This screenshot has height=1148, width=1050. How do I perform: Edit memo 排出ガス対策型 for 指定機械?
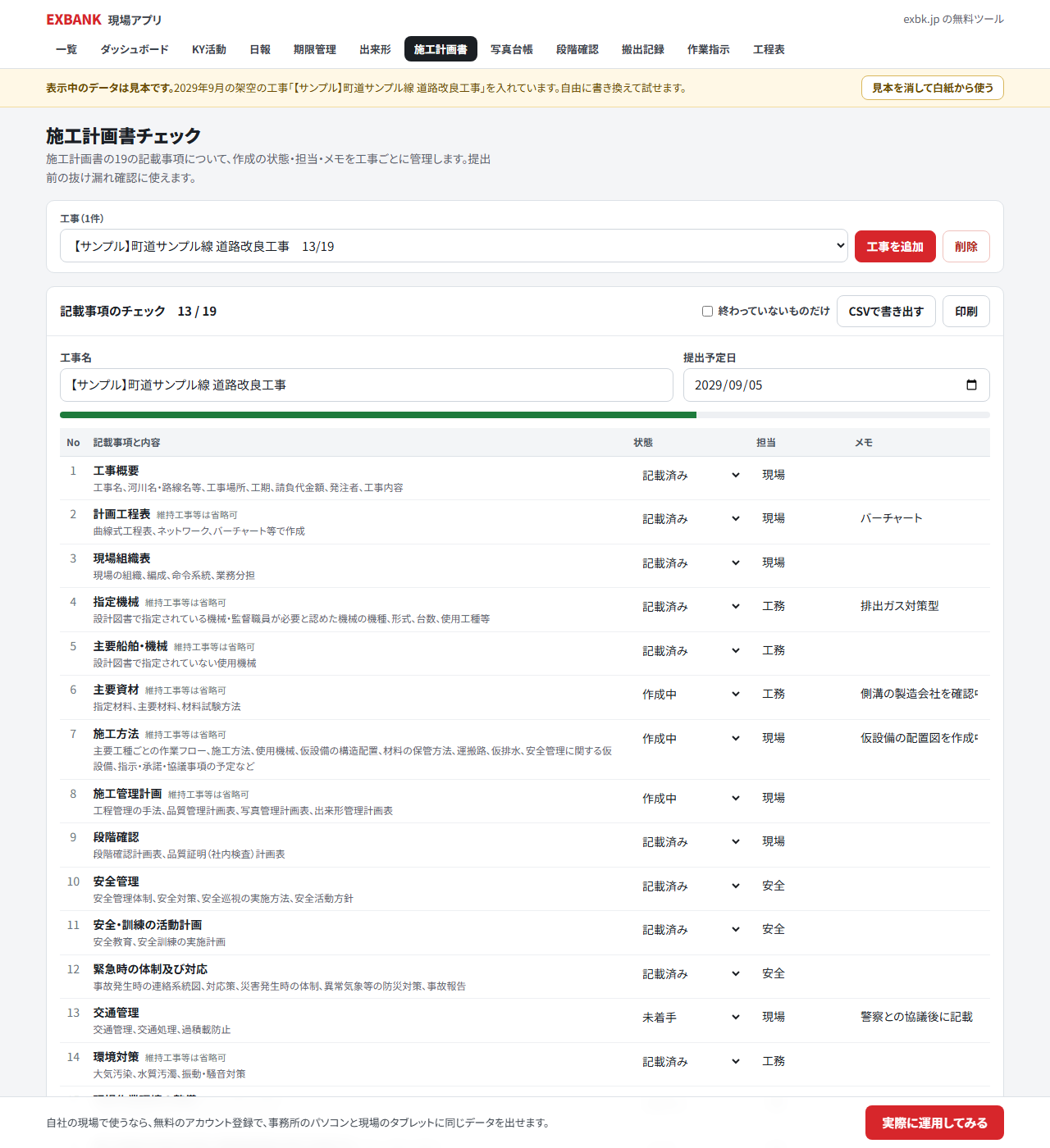tap(919, 606)
